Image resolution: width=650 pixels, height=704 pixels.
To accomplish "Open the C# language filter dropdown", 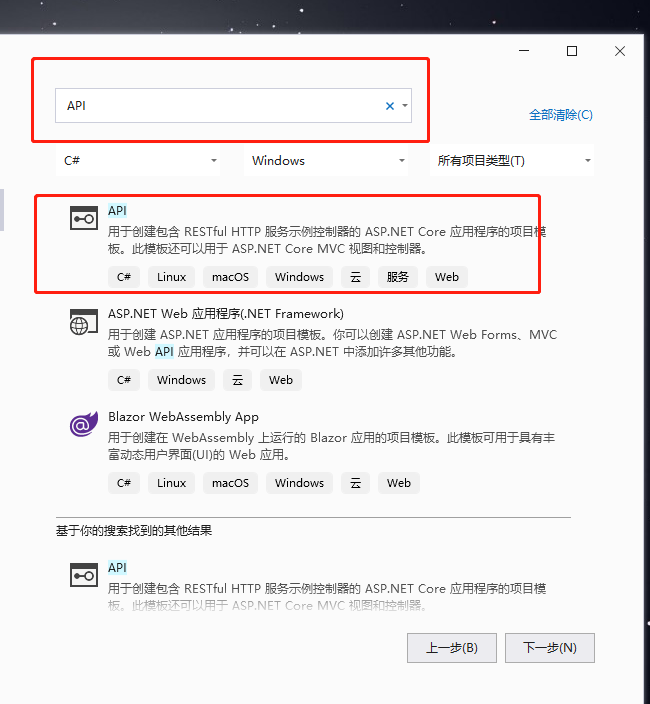I will pos(138,160).
